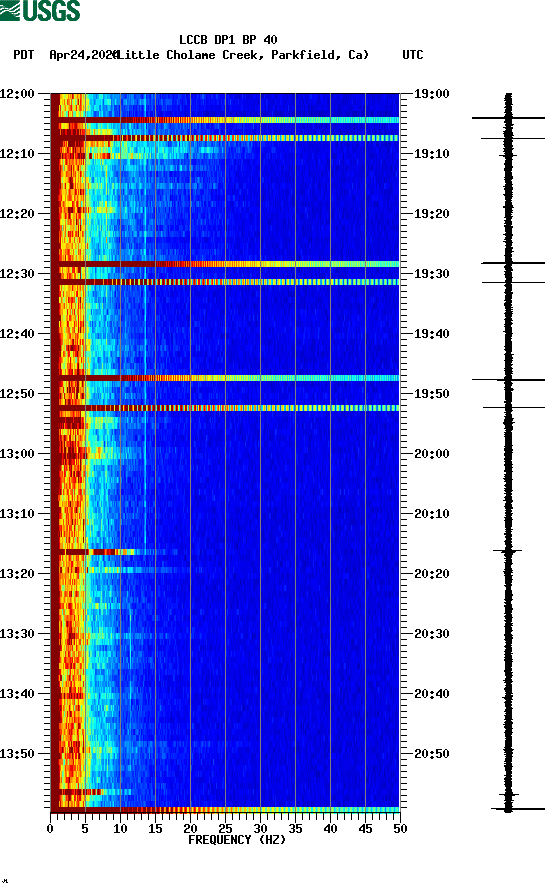Screen dimensions: 552x892
Task: Click the 20:50 UTC time label
Action: click(432, 754)
